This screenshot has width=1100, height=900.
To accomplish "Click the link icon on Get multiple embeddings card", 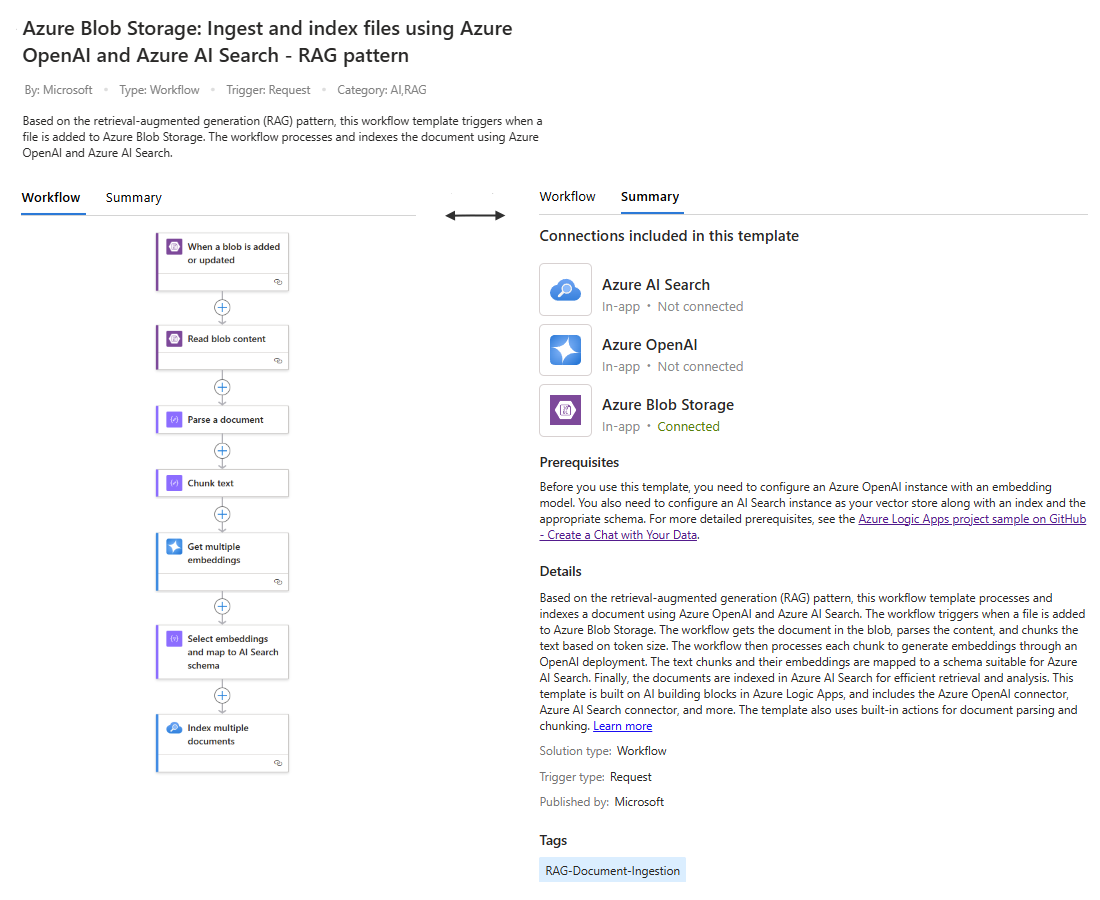I will tap(278, 582).
